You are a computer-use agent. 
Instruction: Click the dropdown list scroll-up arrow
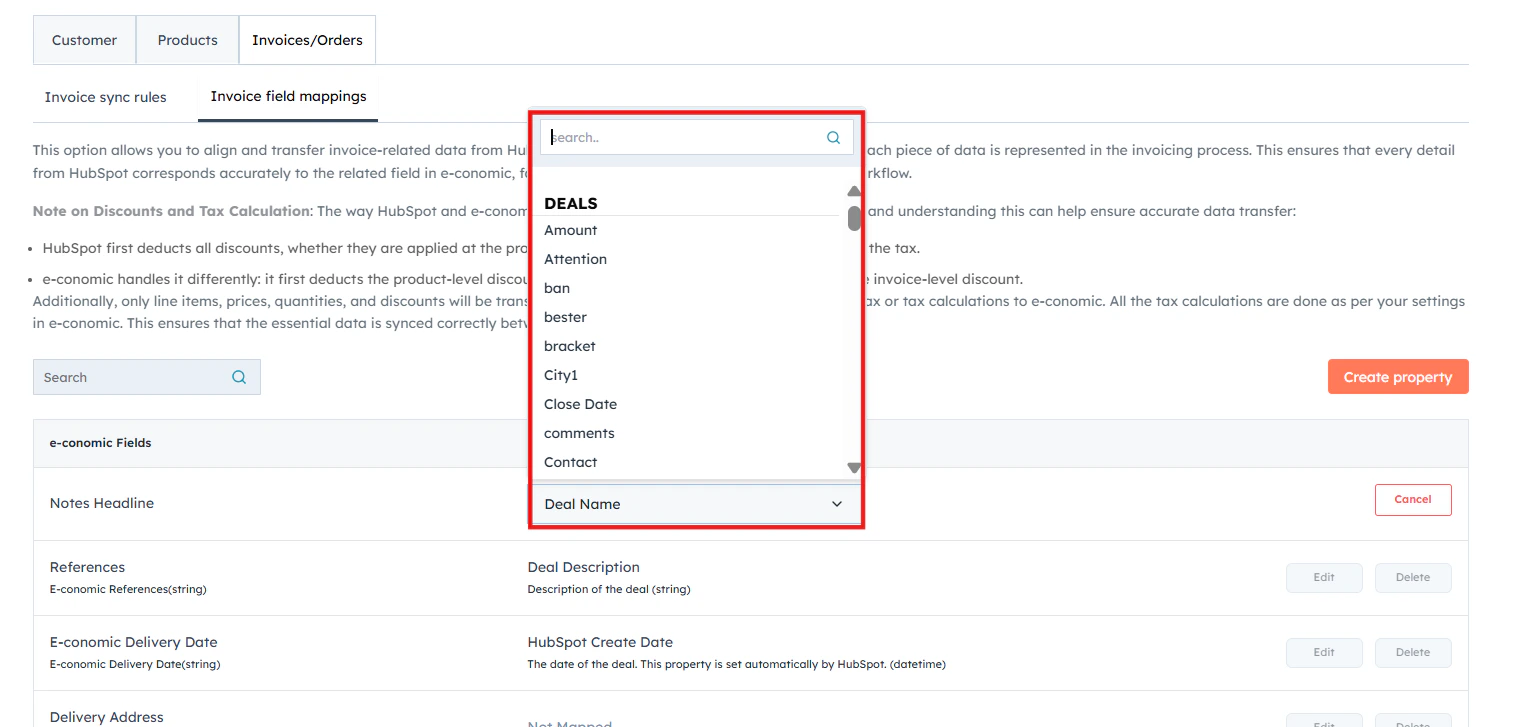tap(854, 191)
